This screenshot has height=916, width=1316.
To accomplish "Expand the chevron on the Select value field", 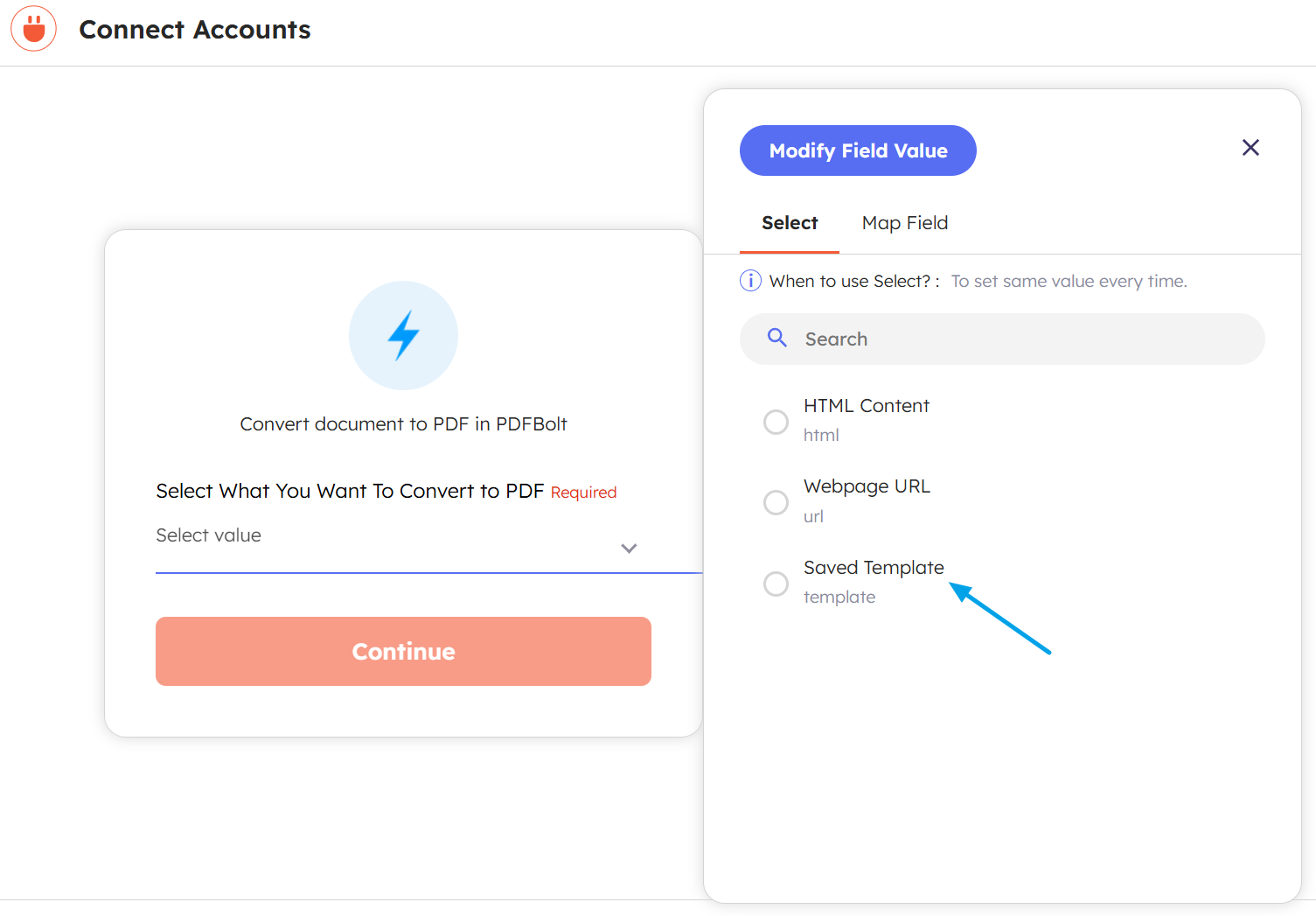I will [628, 548].
